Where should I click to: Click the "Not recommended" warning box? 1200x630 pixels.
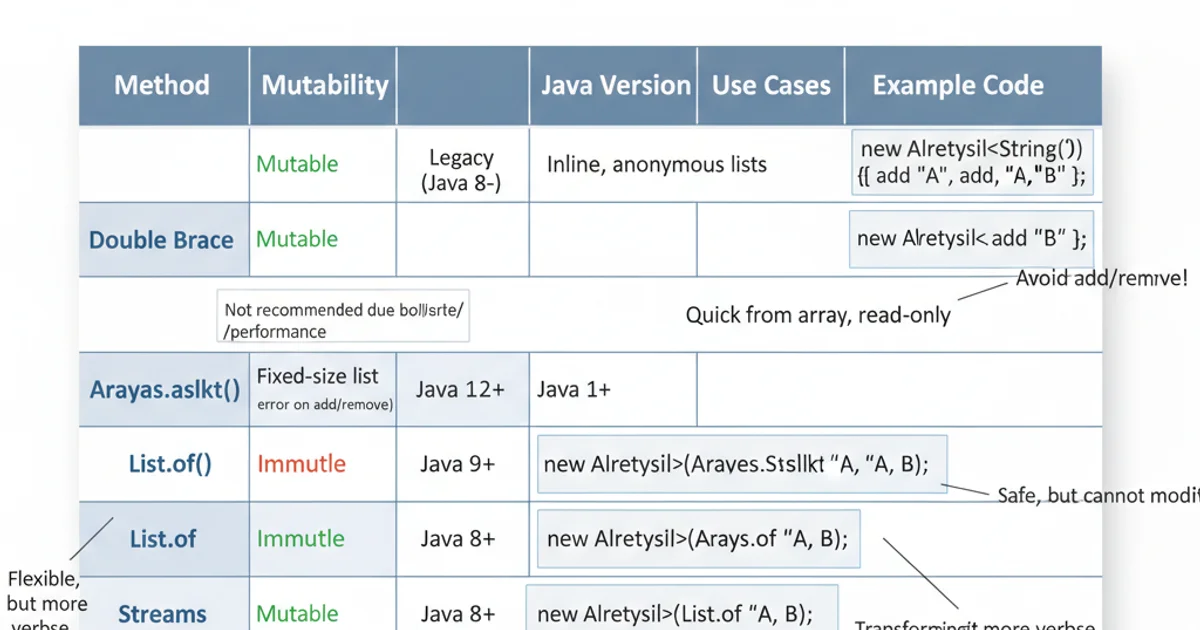(x=343, y=315)
